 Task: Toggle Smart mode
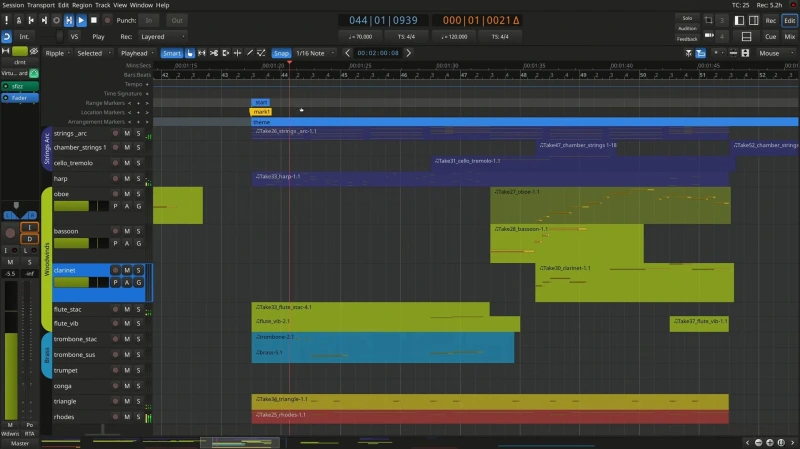point(171,53)
